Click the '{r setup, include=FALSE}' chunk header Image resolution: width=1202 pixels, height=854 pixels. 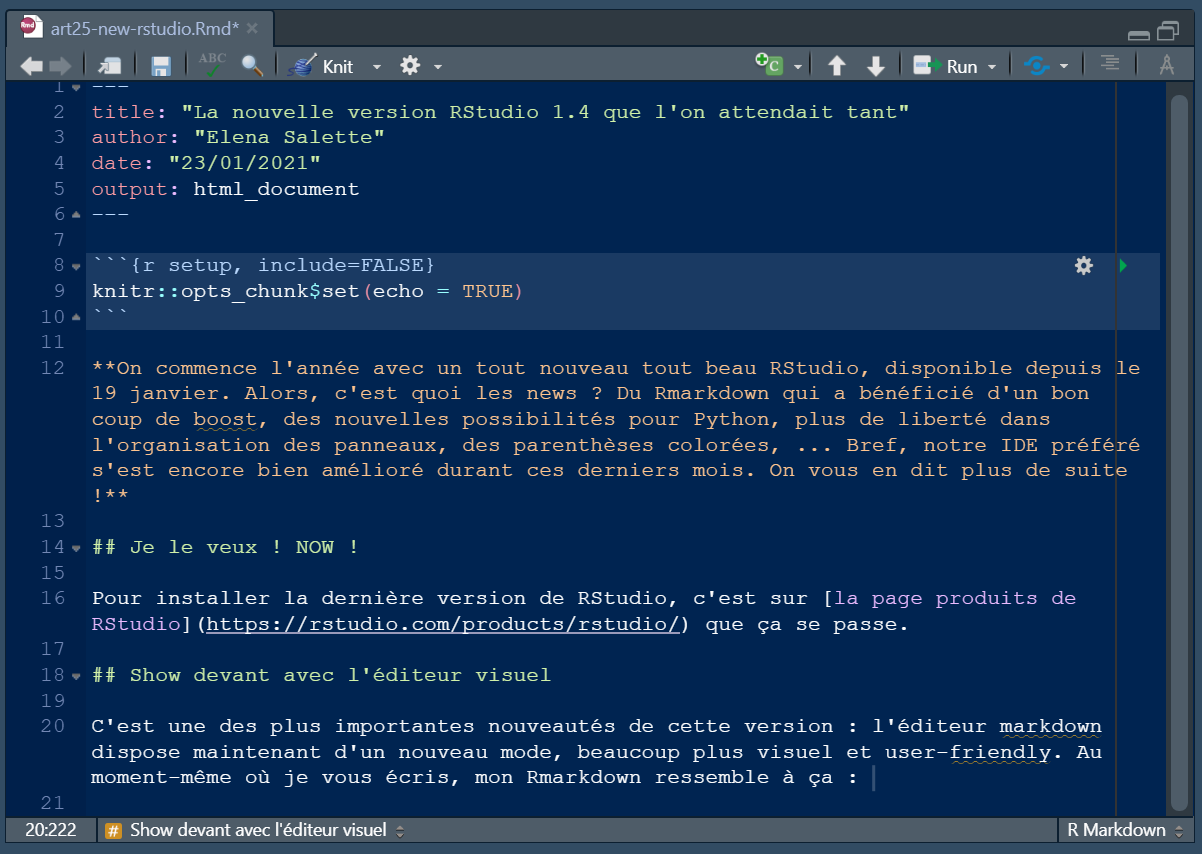coord(282,265)
